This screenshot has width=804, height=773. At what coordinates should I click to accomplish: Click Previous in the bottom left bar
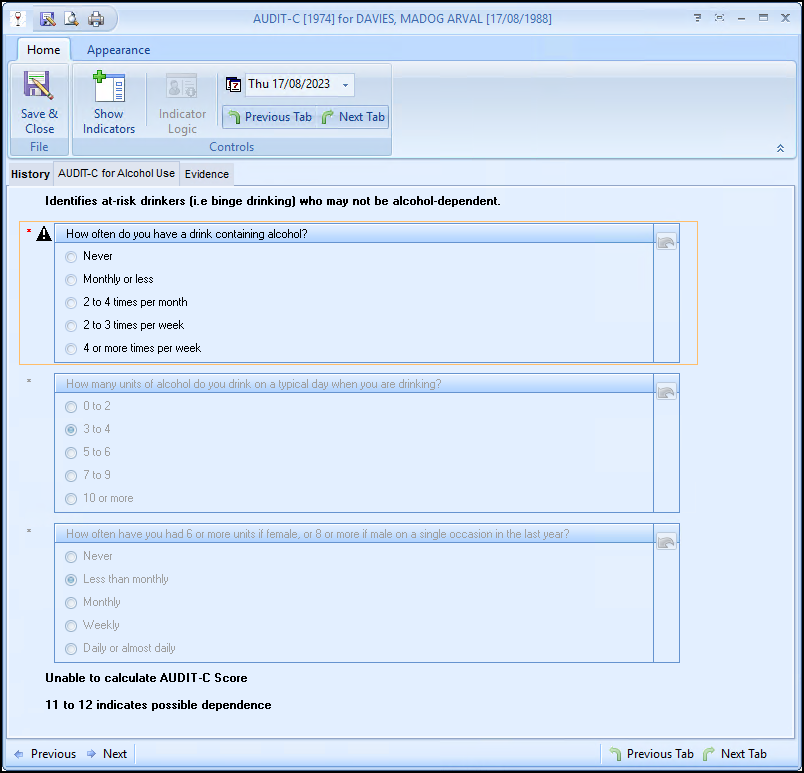coord(44,754)
